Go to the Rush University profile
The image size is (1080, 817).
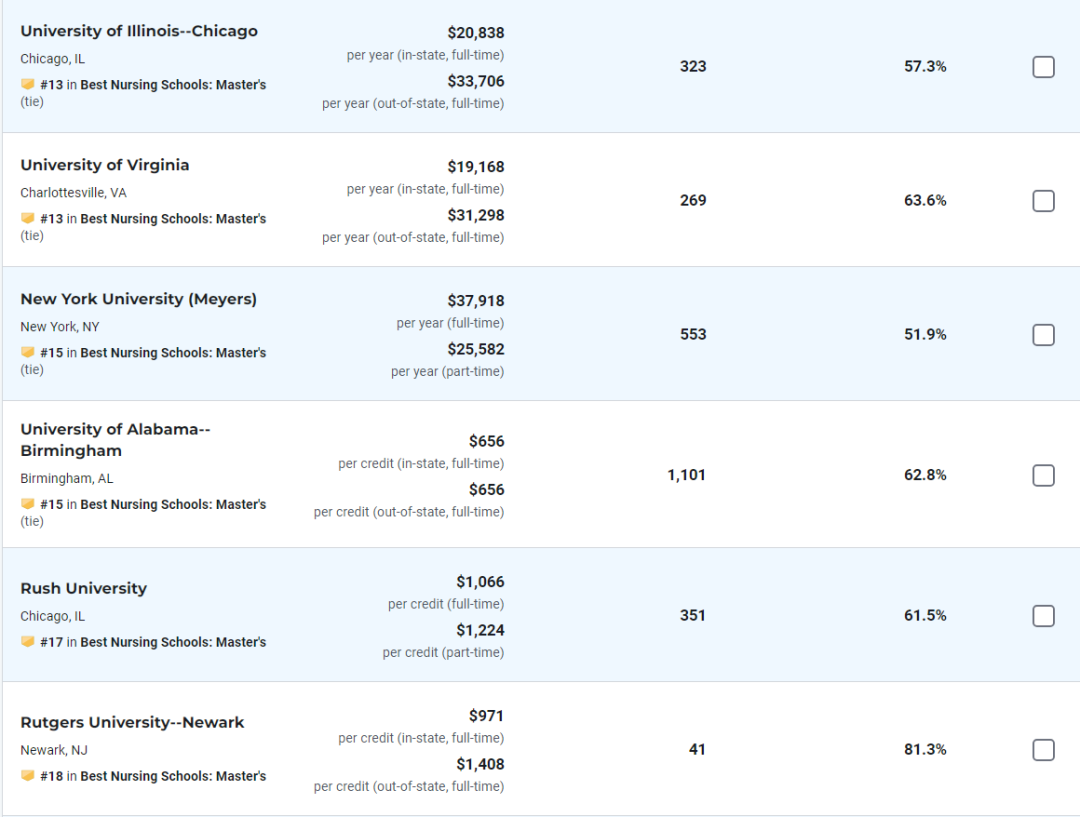point(83,588)
